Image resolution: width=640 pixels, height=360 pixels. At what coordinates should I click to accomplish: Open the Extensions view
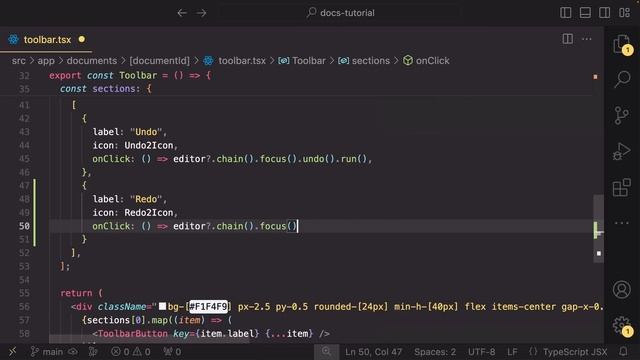pyautogui.click(x=622, y=187)
